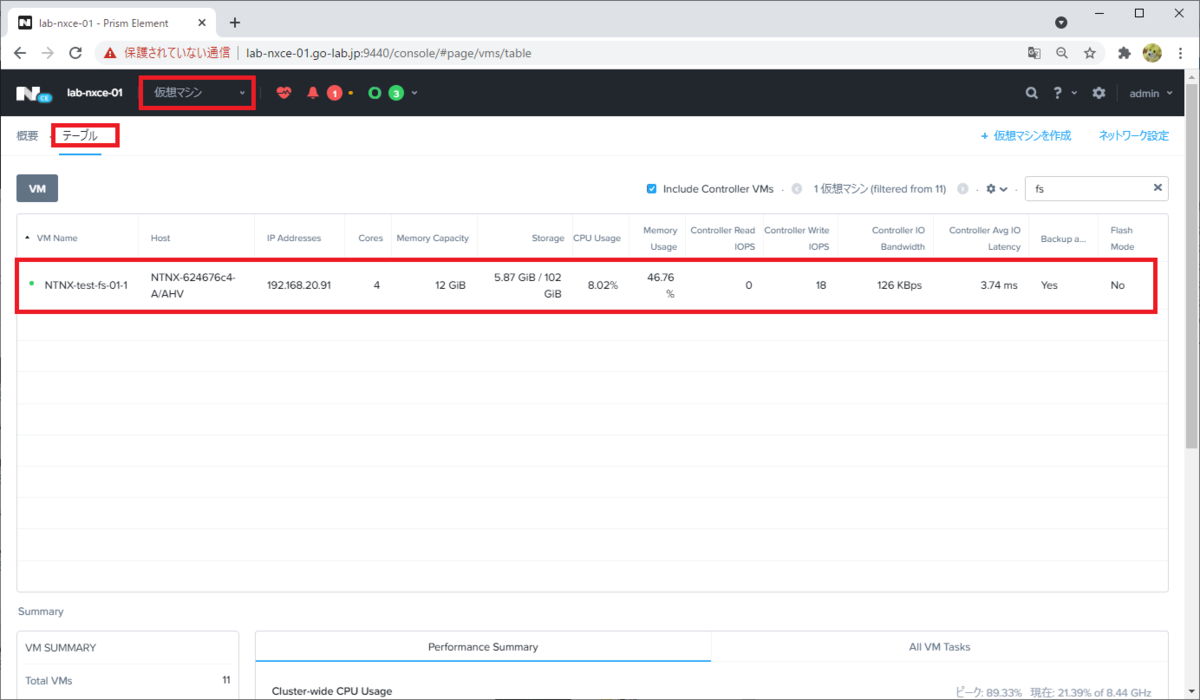The height and width of the screenshot is (700, 1200).
Task: Select the NTNX-test-fs-01-1 VM name
Action: (x=86, y=285)
